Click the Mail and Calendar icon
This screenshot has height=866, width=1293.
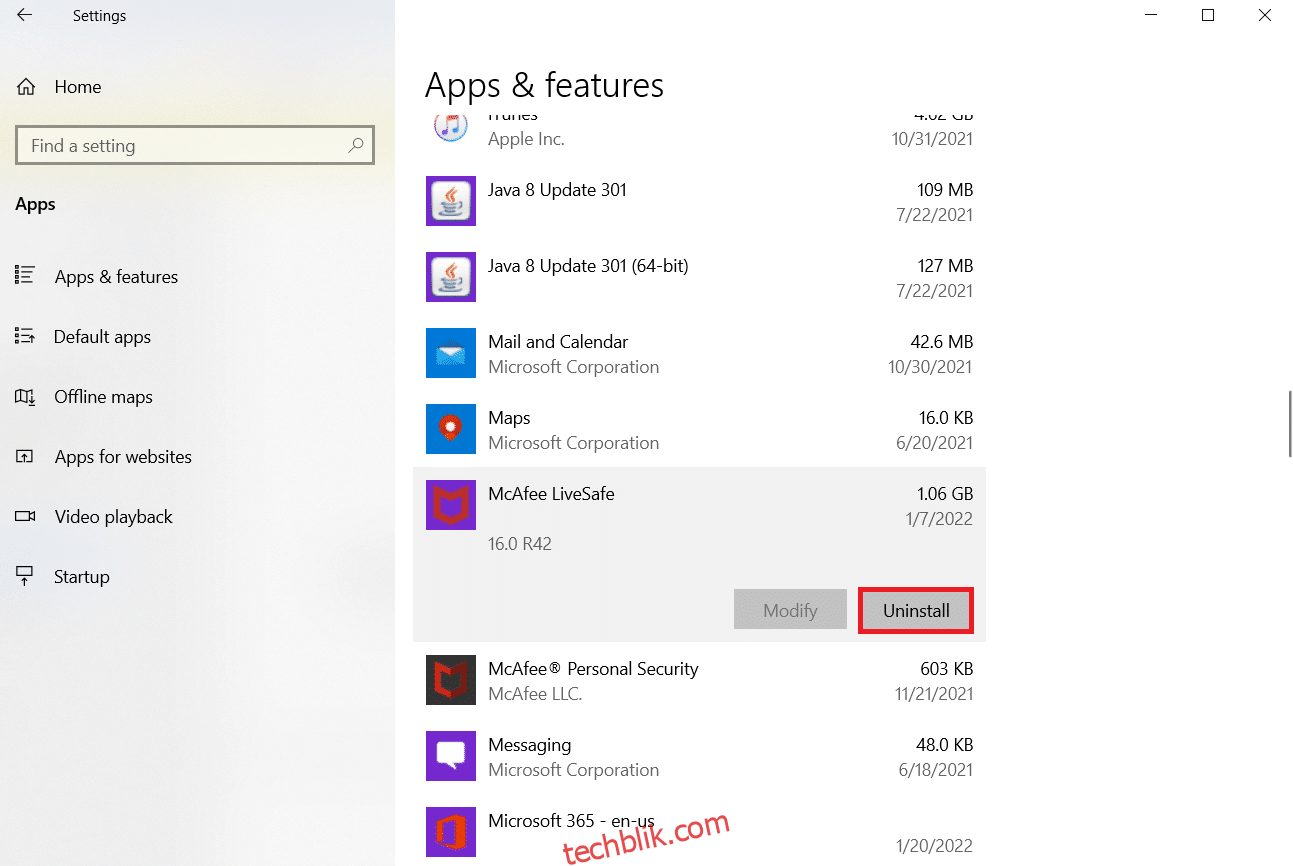click(451, 353)
